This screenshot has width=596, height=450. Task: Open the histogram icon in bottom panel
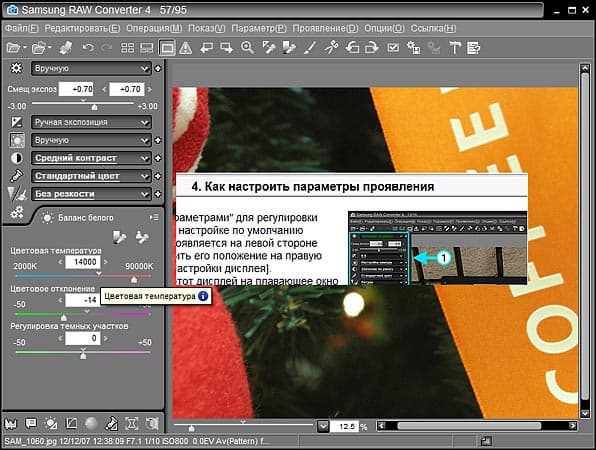click(11, 423)
